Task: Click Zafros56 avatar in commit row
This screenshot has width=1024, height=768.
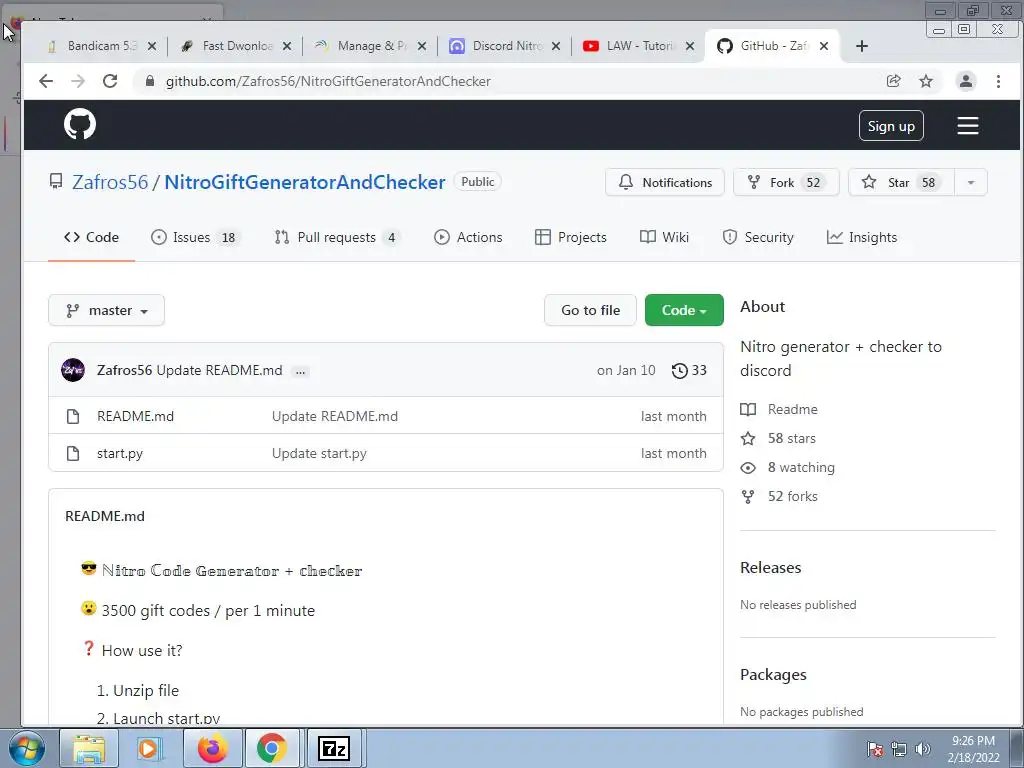Action: click(x=73, y=370)
